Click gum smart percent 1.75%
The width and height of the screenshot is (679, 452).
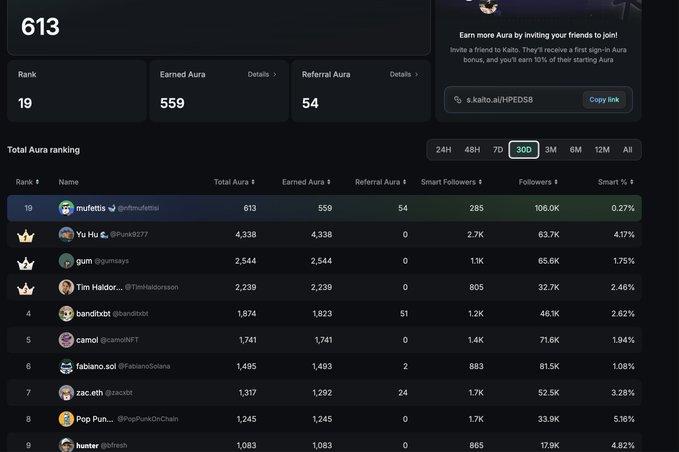coord(624,261)
